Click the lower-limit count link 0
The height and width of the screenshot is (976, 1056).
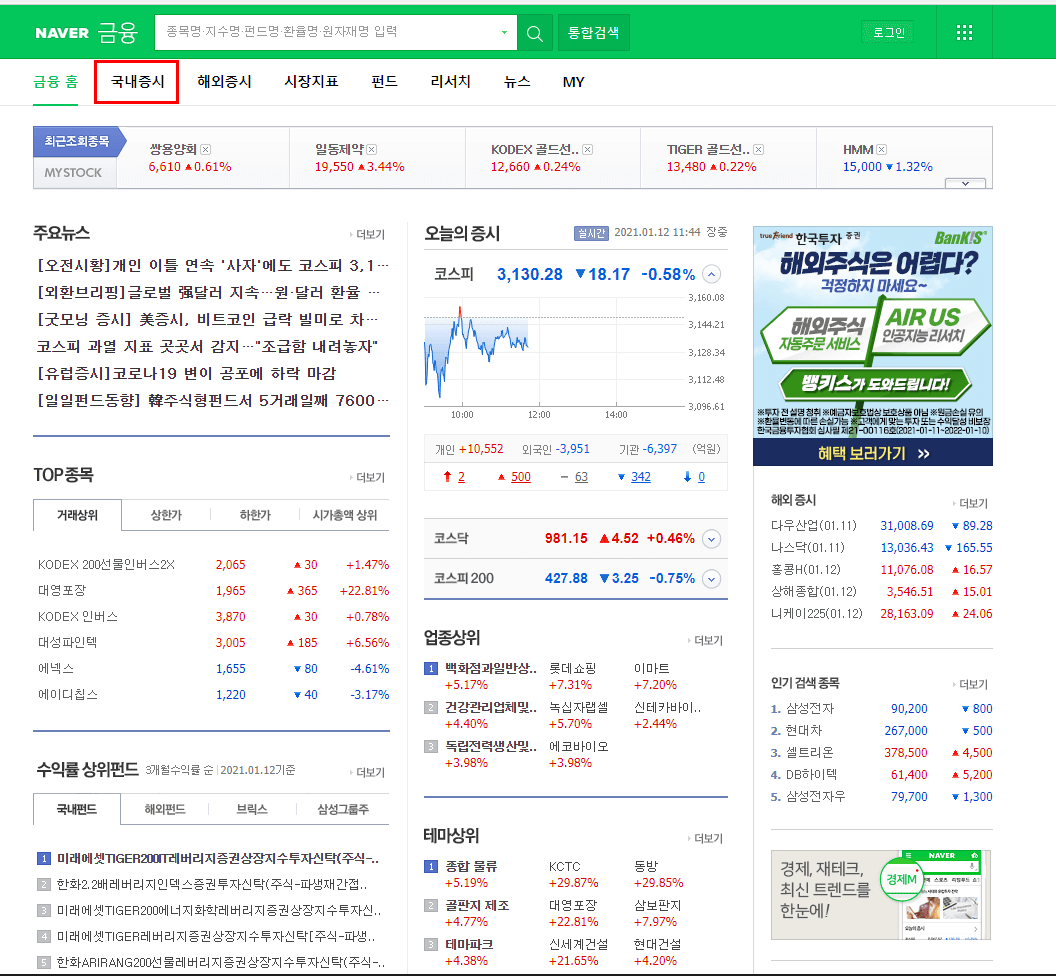click(701, 477)
